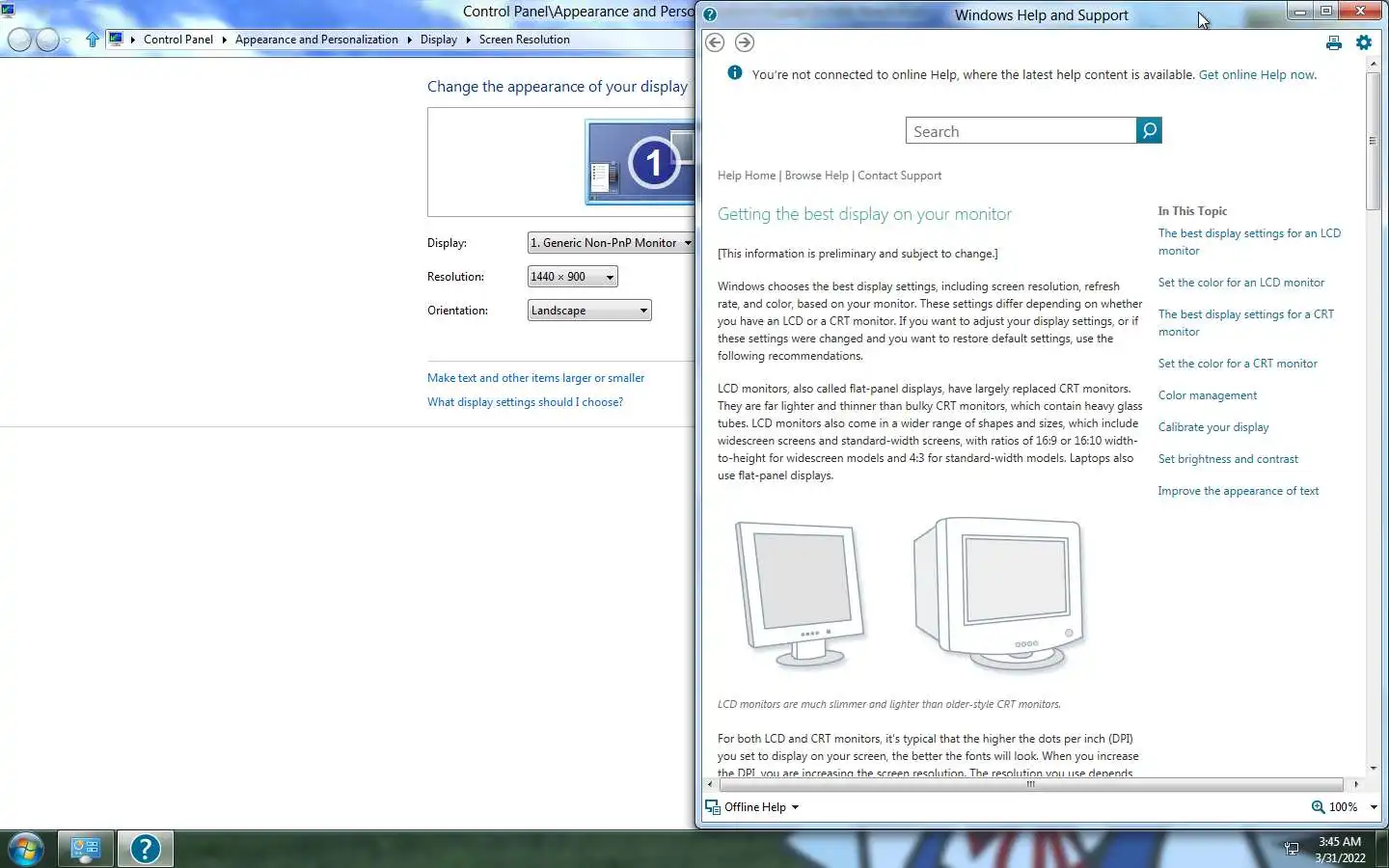Click the Search Help magnifier button
The height and width of the screenshot is (868, 1389).
click(x=1149, y=130)
